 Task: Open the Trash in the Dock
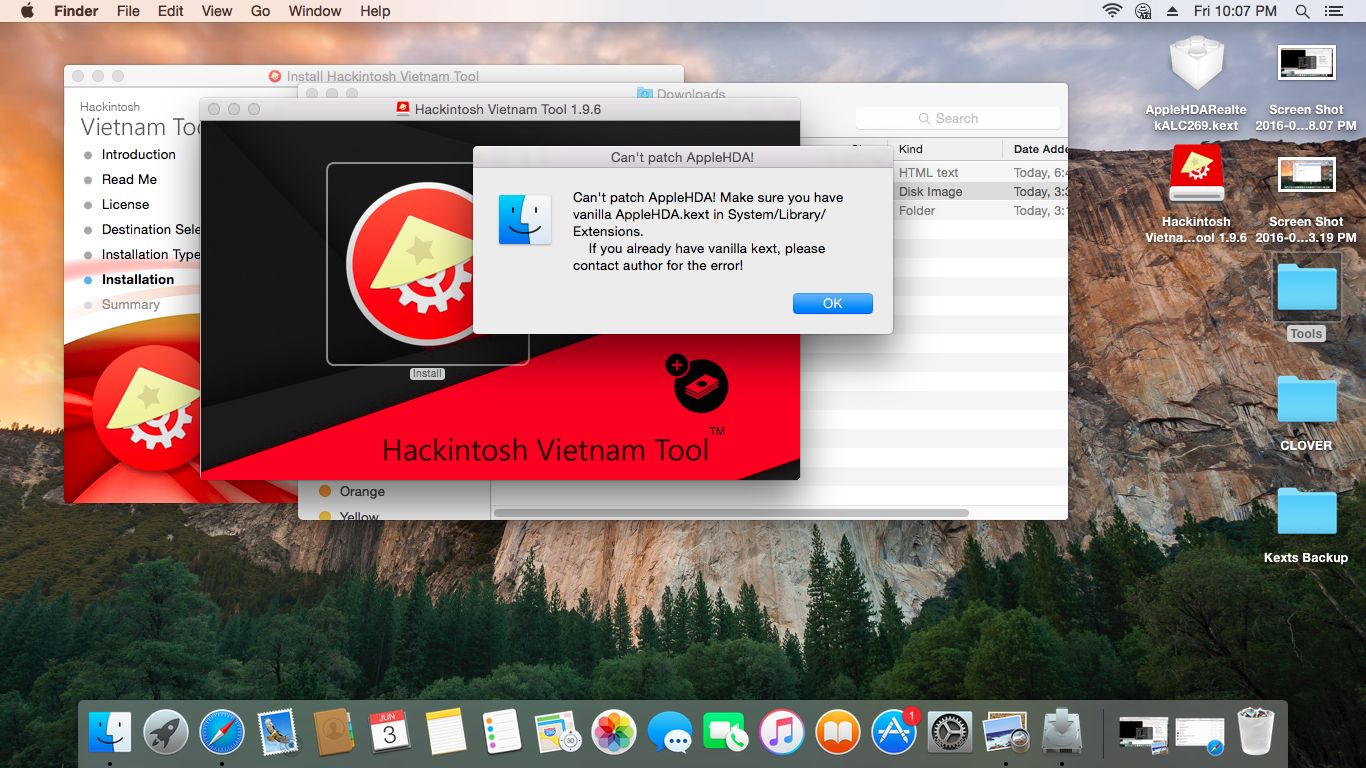[x=1256, y=732]
